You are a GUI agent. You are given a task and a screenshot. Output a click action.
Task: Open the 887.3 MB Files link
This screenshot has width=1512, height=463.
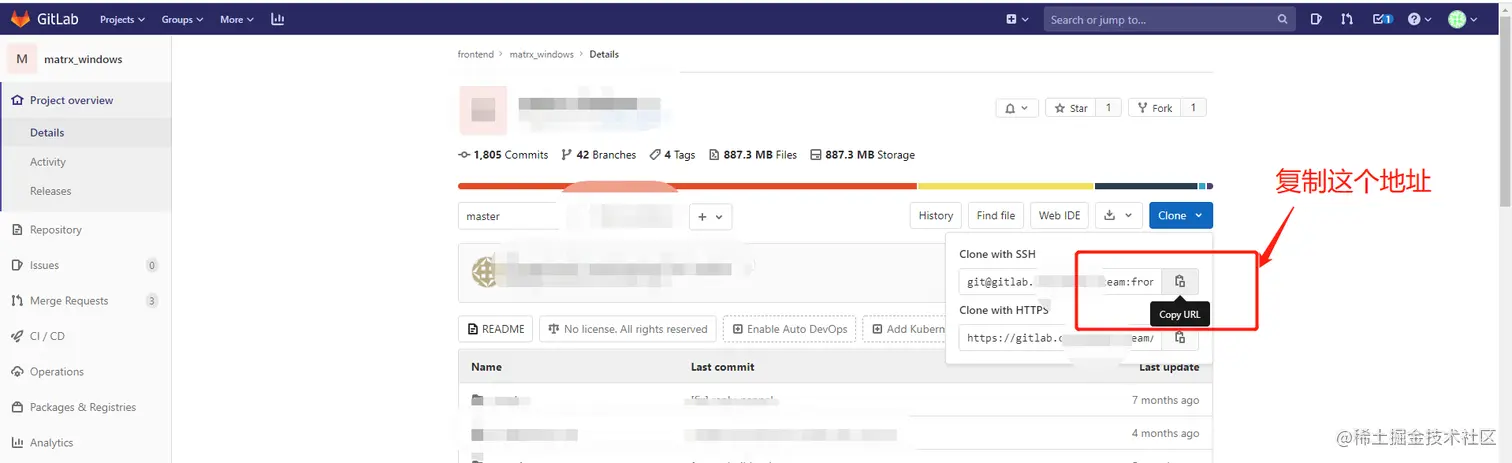pyautogui.click(x=753, y=155)
